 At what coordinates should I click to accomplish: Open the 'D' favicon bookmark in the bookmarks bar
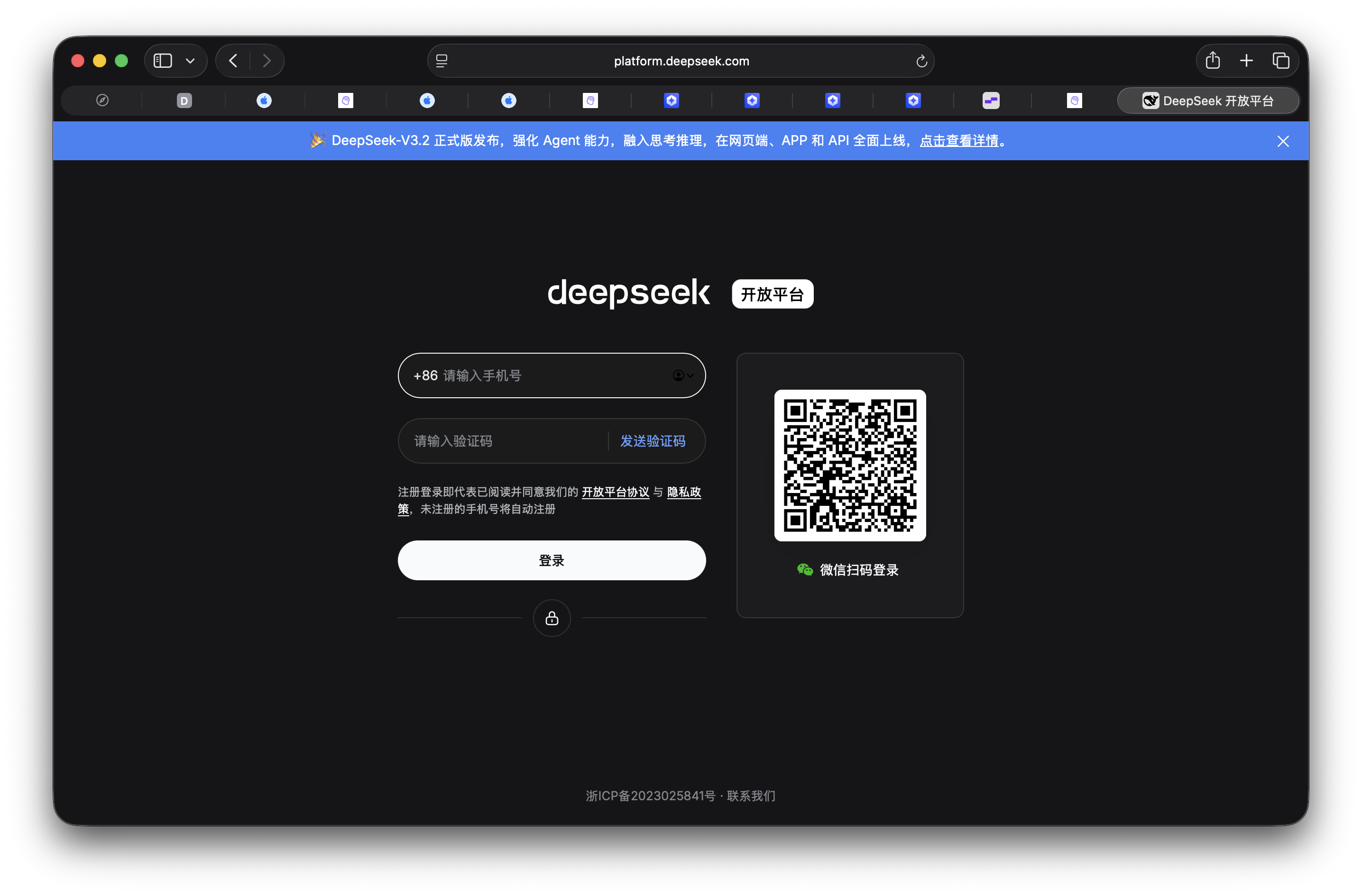point(184,100)
